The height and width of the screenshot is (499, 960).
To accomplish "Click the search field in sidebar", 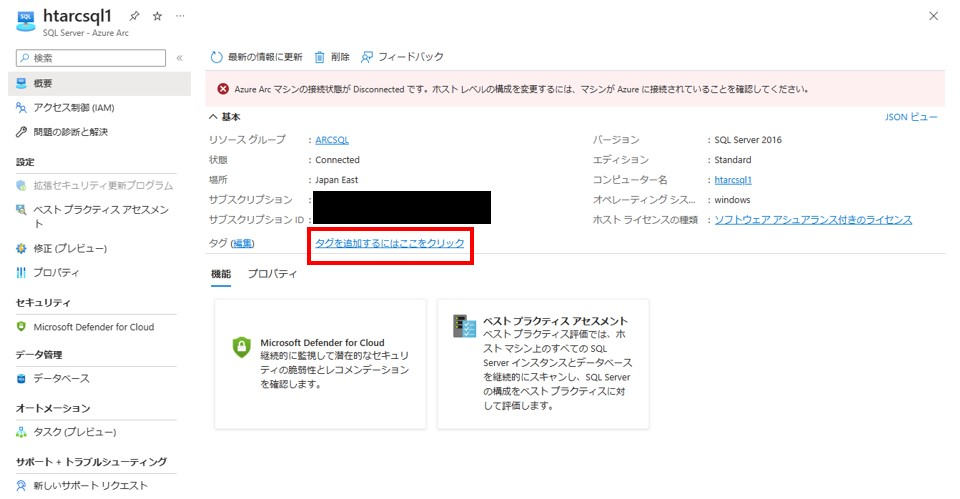I will click(x=91, y=58).
